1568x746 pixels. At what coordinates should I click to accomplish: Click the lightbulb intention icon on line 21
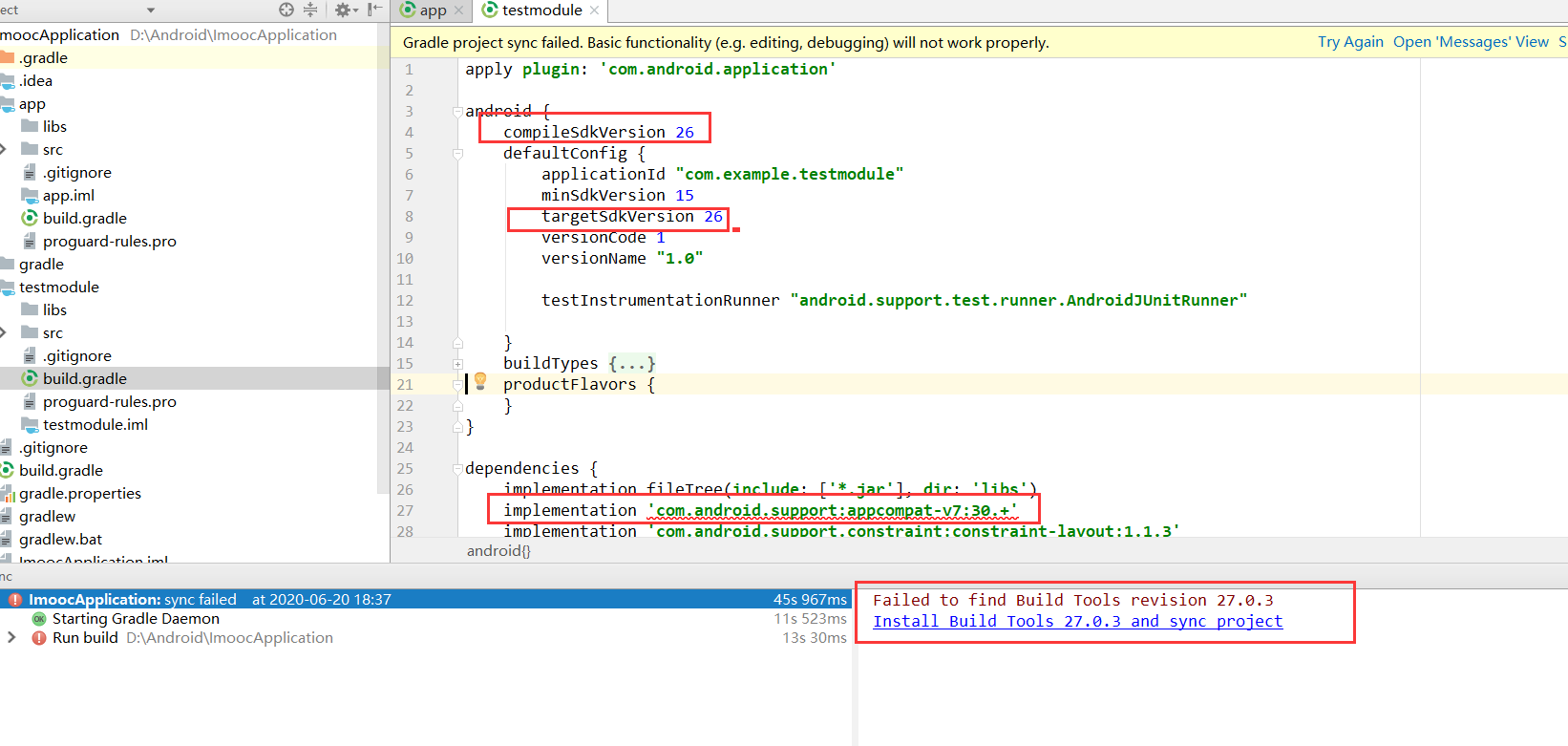click(x=480, y=382)
